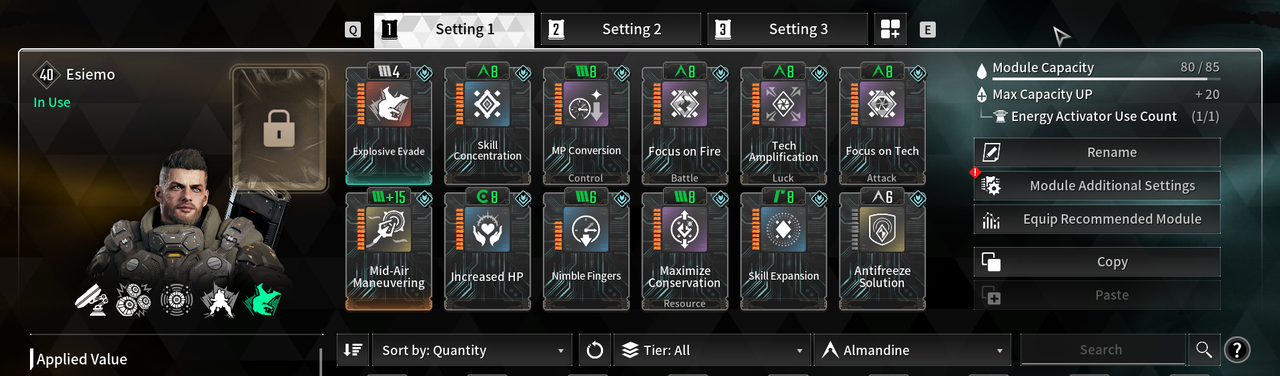
Task: Expand the Tier: All dropdown
Action: [x=712, y=350]
